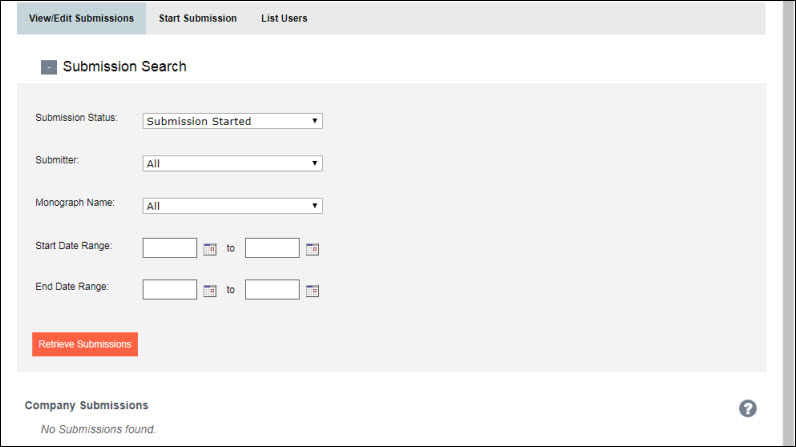Collapse the Submission Search section
The width and height of the screenshot is (796, 447).
(48, 68)
